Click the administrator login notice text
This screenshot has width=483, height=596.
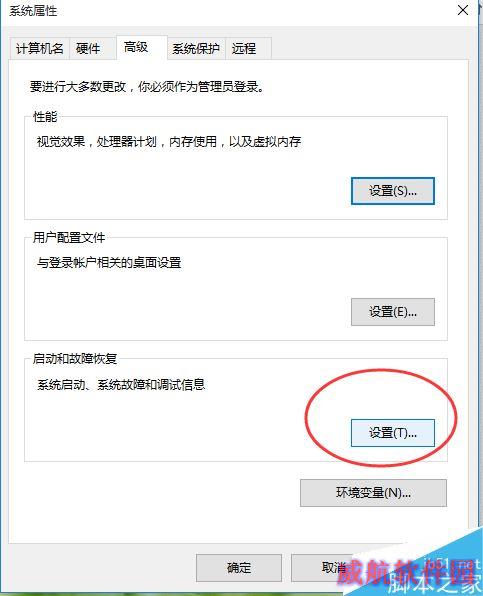147,87
